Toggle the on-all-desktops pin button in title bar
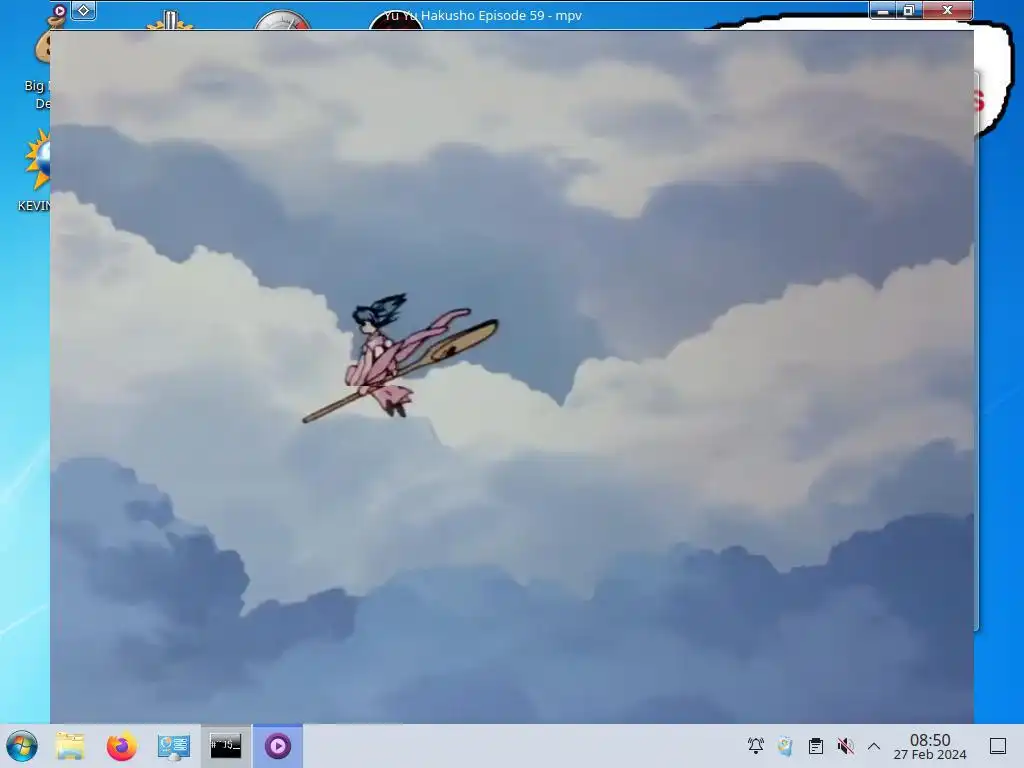This screenshot has width=1024, height=768. tap(84, 10)
